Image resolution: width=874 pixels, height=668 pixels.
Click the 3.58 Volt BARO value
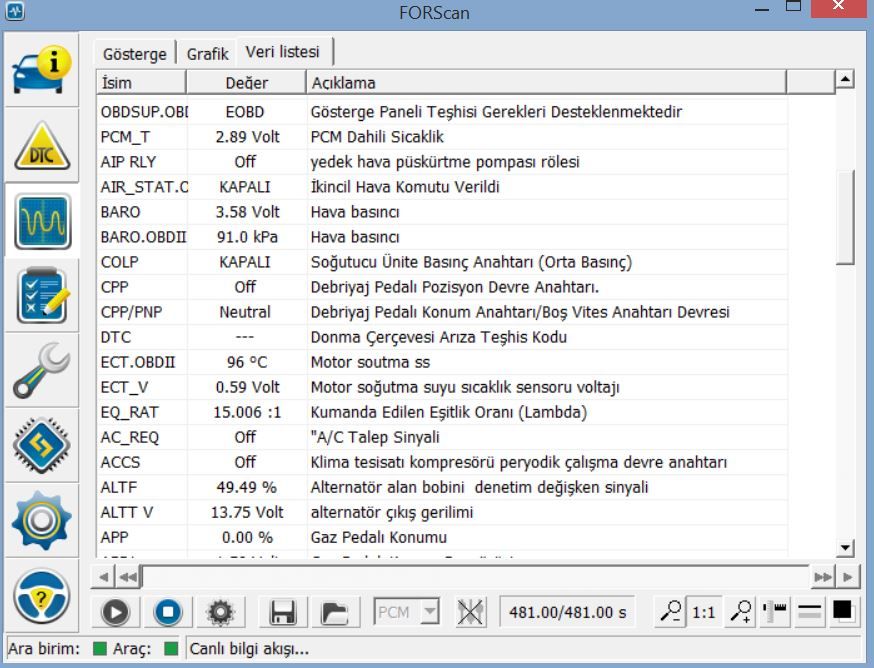coord(247,212)
